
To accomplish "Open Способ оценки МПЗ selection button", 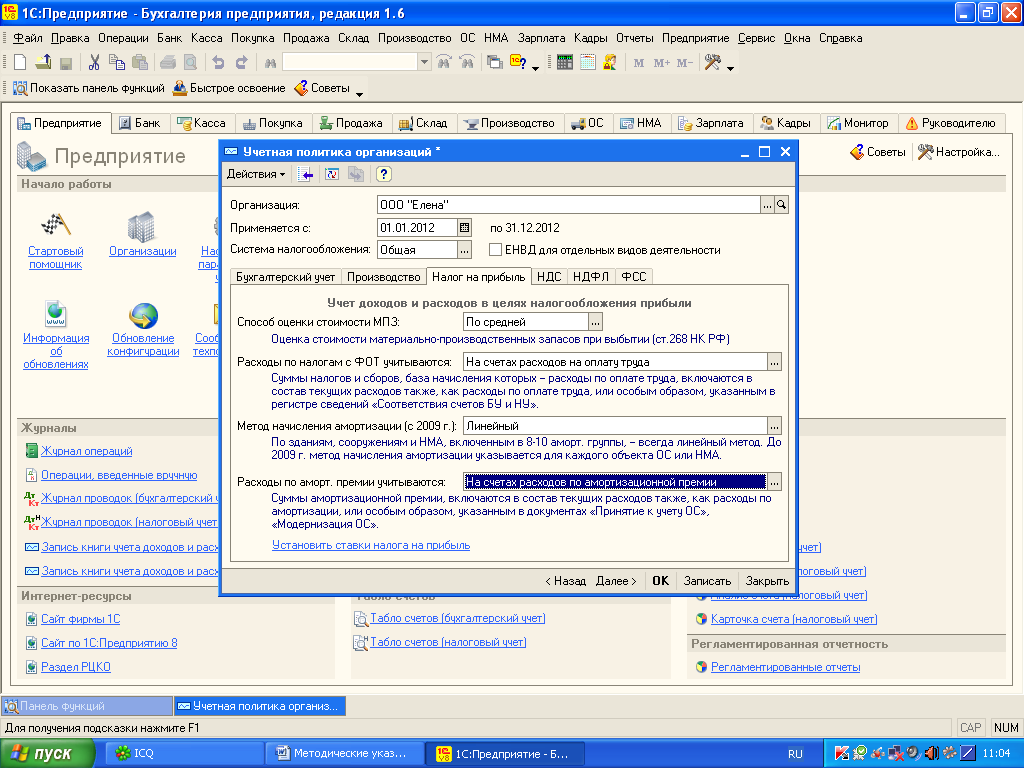I will [x=595, y=322].
